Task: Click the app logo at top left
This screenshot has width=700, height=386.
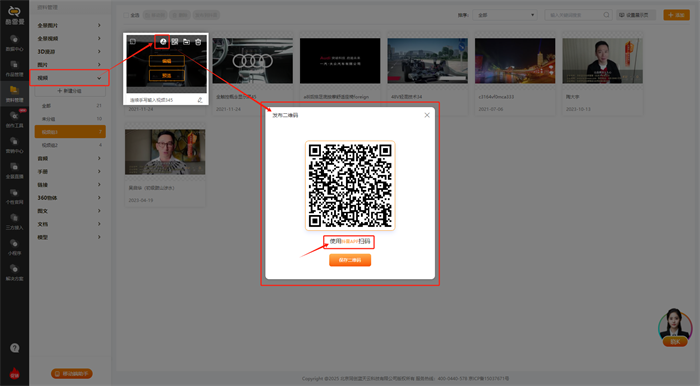Action: pos(15,15)
